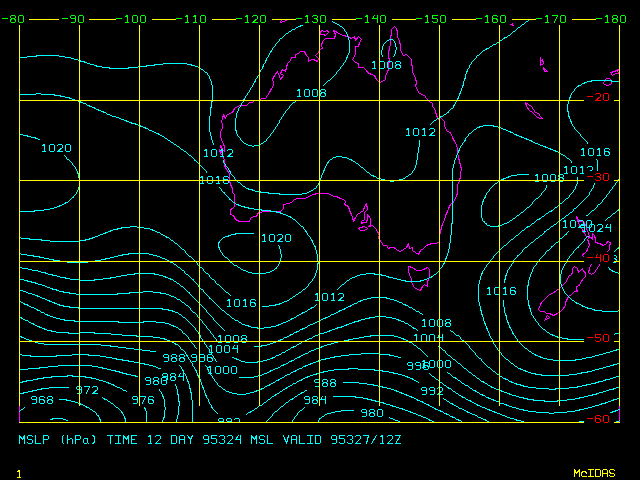The image size is (640, 480).
Task: Click the frame number 1 at bottom-left
Action: [x=18, y=472]
